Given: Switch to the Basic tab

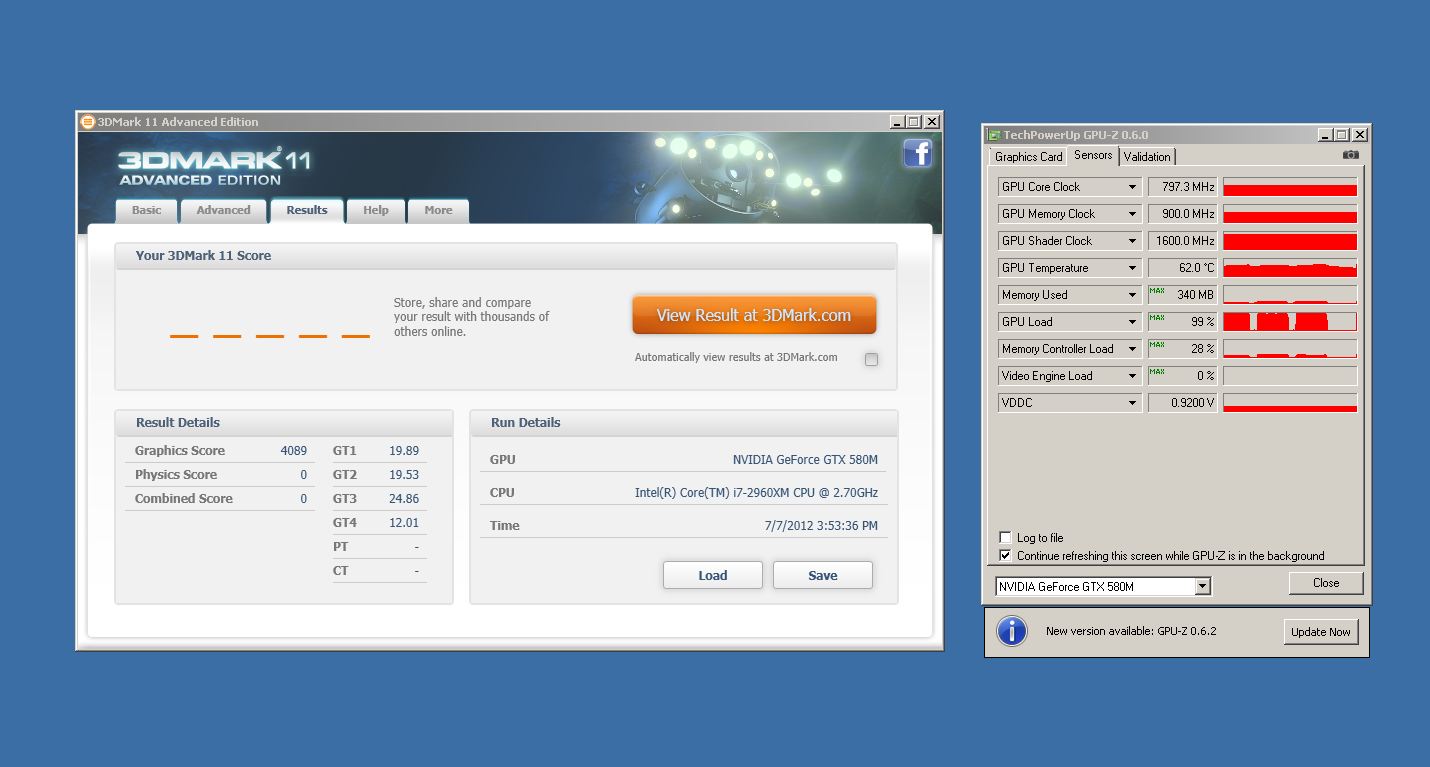Looking at the screenshot, I should click(146, 210).
